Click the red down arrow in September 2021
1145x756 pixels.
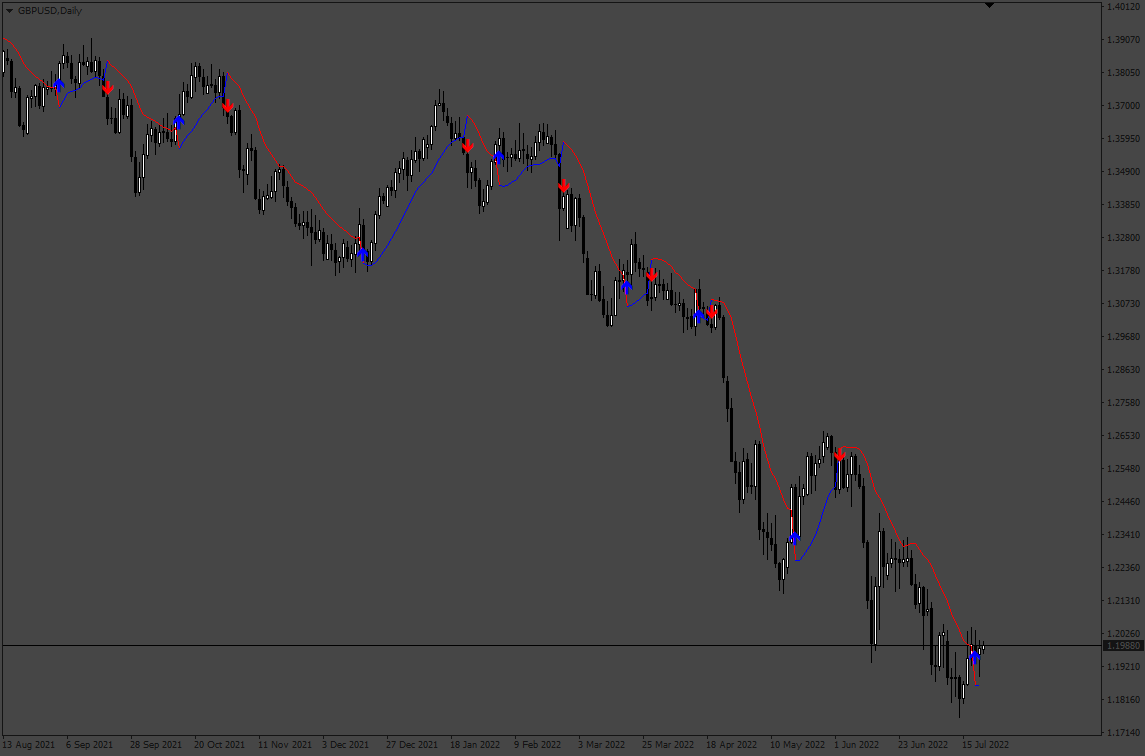tap(108, 88)
